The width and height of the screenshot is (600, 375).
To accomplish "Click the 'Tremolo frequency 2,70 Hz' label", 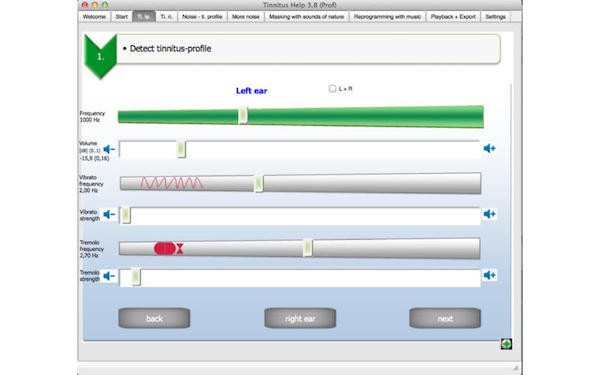I will pyautogui.click(x=91, y=249).
